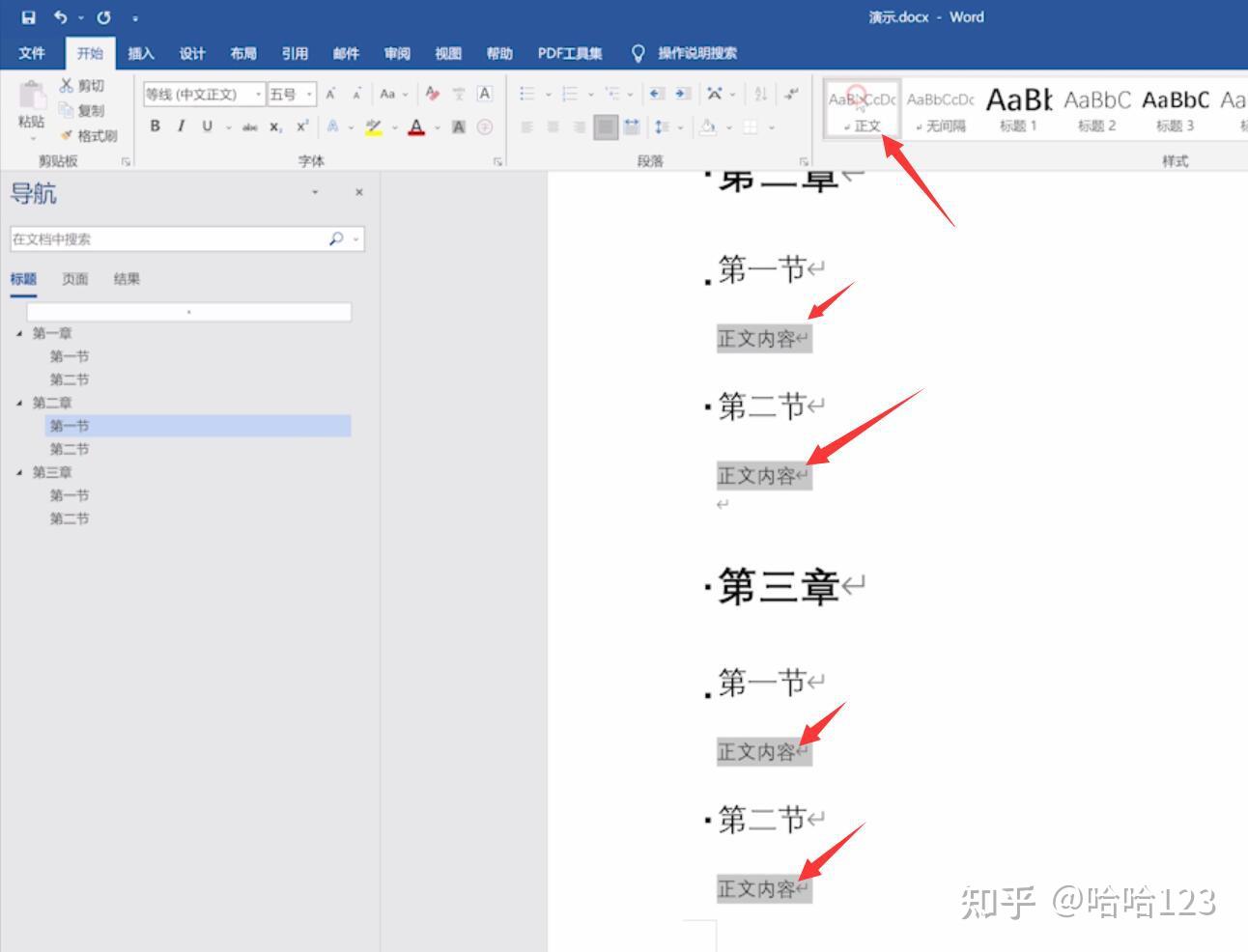Screen dimensions: 1248x952
Task: Apply the 无间隔 style
Action: (941, 109)
